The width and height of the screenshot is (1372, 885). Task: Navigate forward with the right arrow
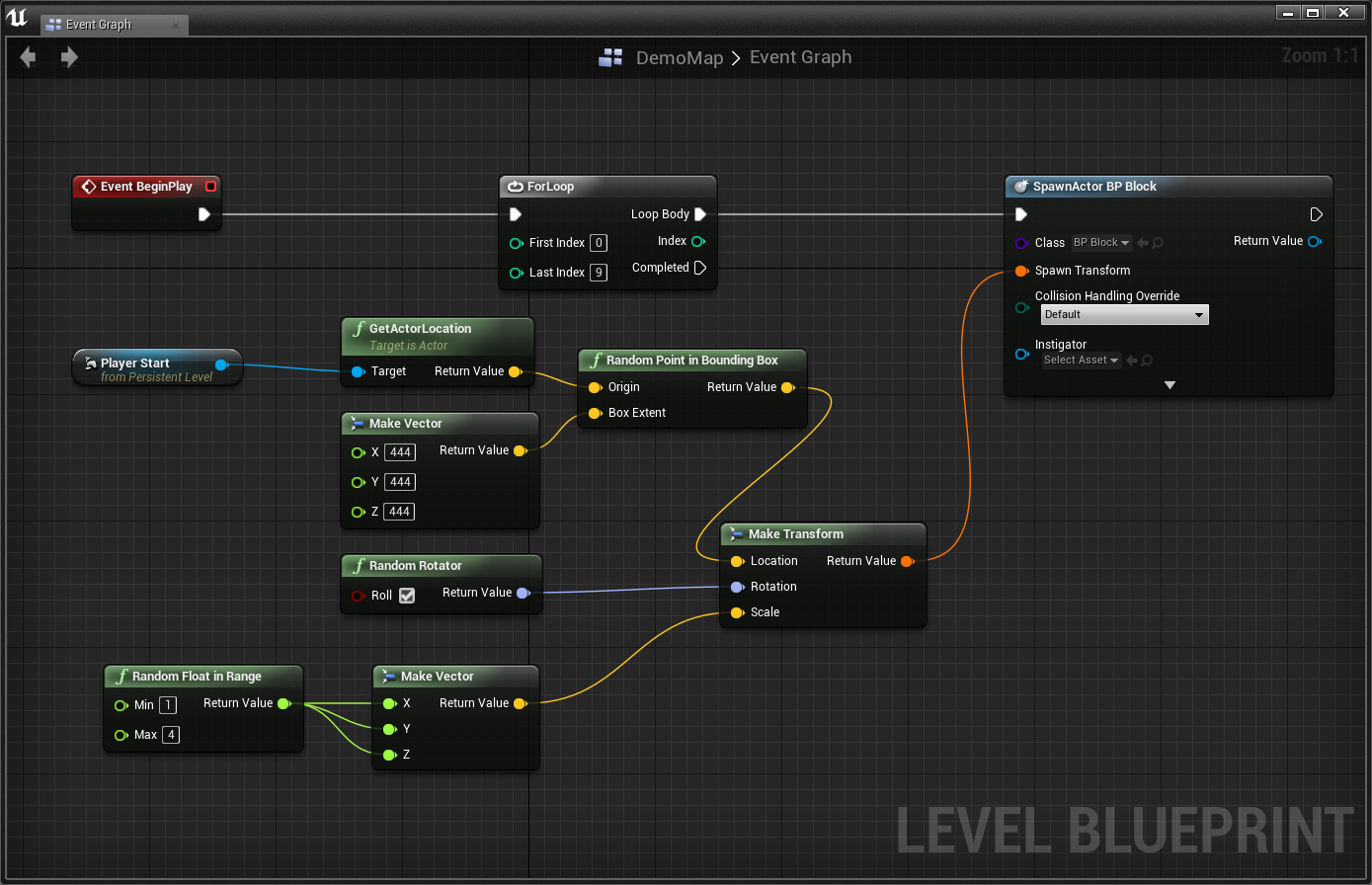coord(69,57)
